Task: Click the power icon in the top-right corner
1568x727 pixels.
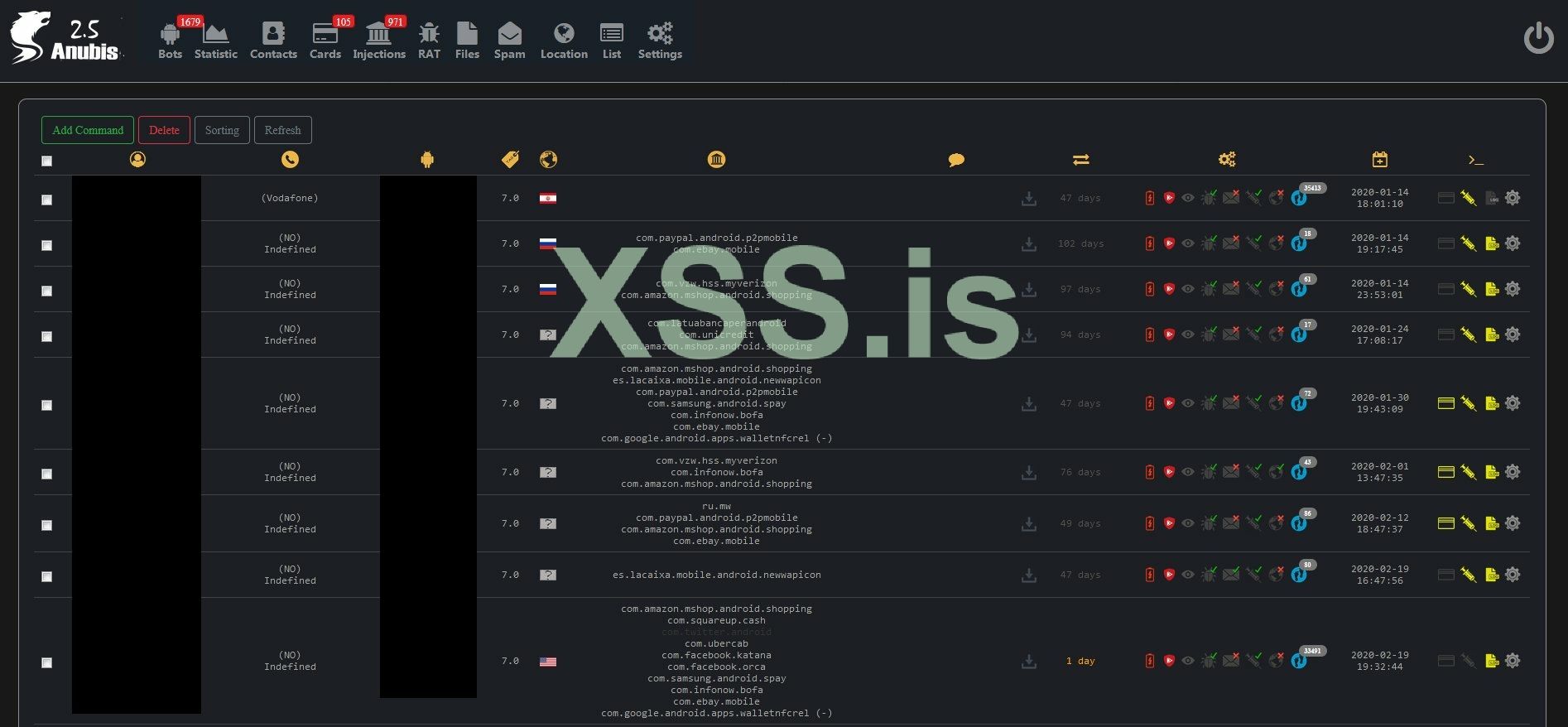Action: click(1539, 38)
